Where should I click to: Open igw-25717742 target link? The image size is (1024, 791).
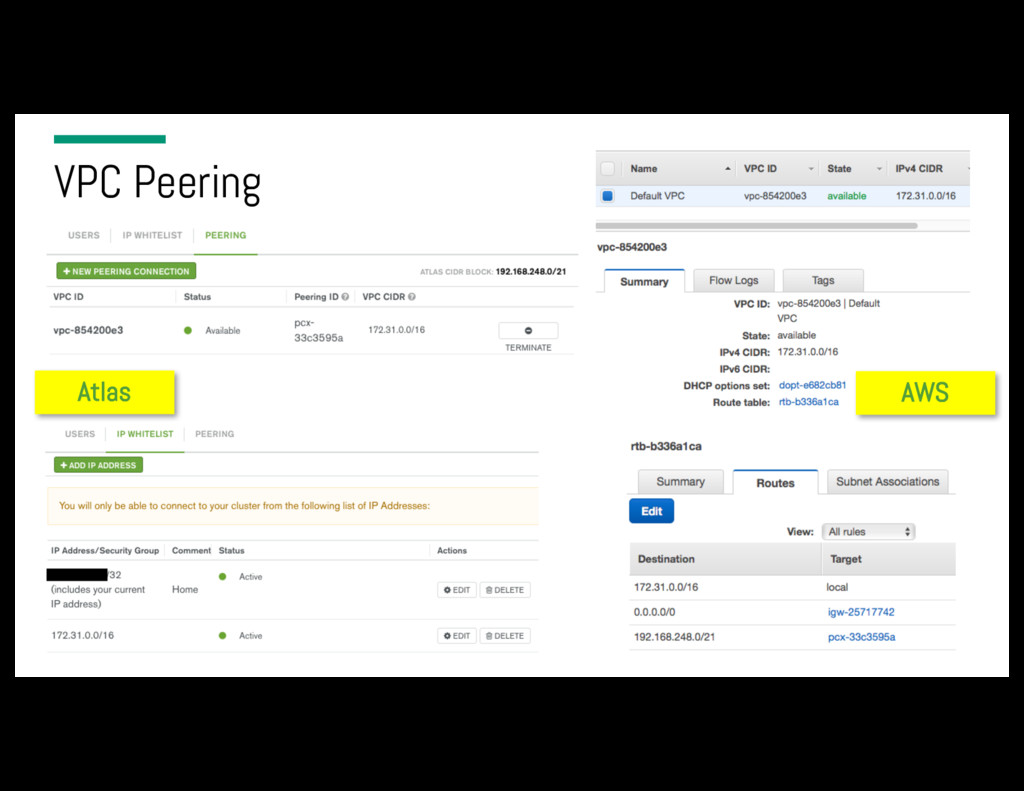861,612
